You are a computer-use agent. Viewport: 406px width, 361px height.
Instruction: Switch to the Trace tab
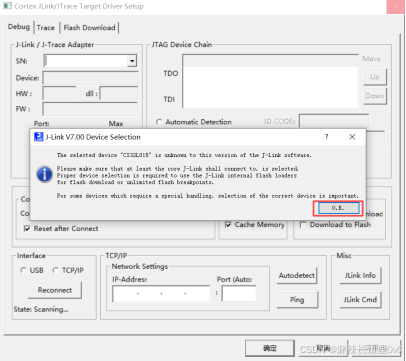[46, 28]
